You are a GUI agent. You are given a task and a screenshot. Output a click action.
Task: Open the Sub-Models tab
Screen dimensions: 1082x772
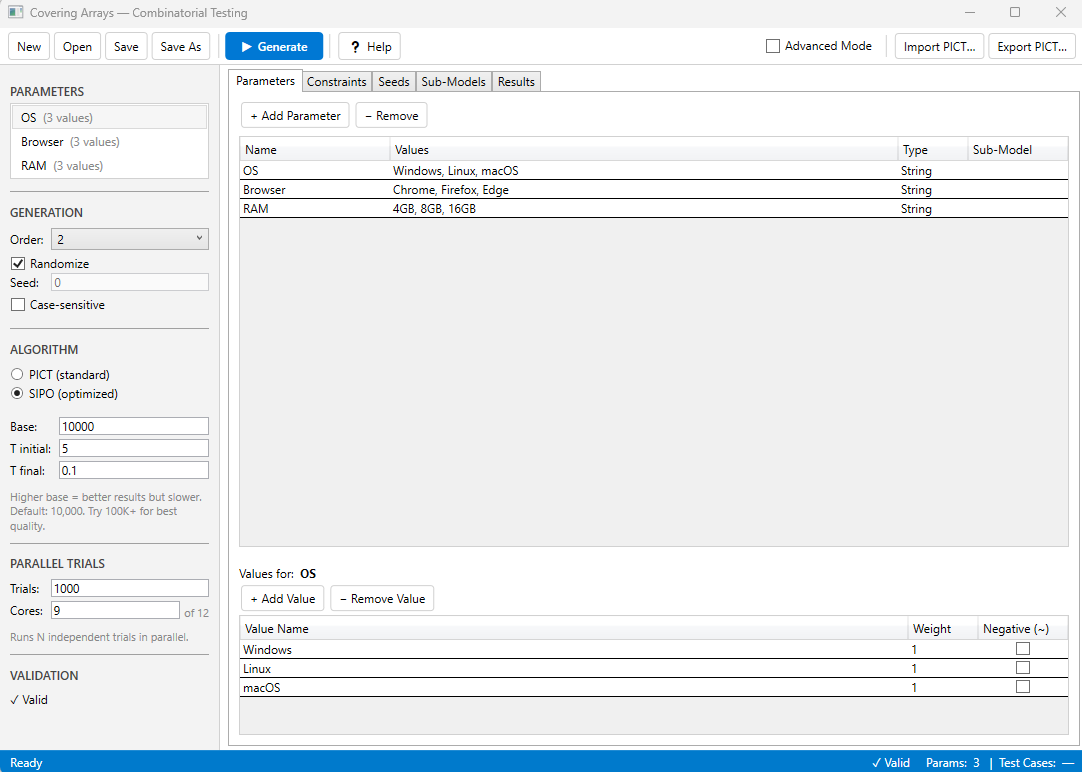click(453, 82)
